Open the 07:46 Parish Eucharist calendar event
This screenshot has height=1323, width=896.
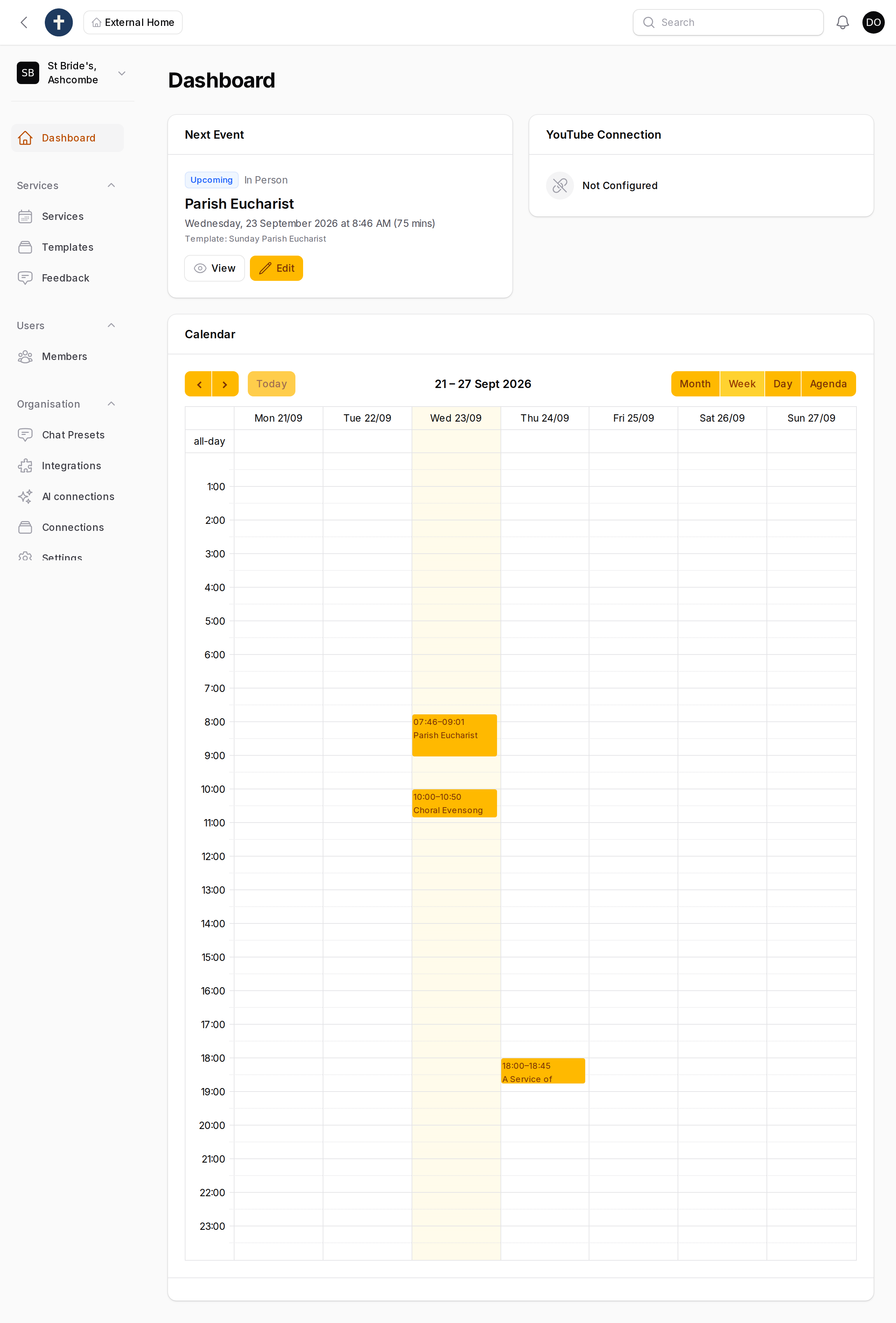point(455,735)
